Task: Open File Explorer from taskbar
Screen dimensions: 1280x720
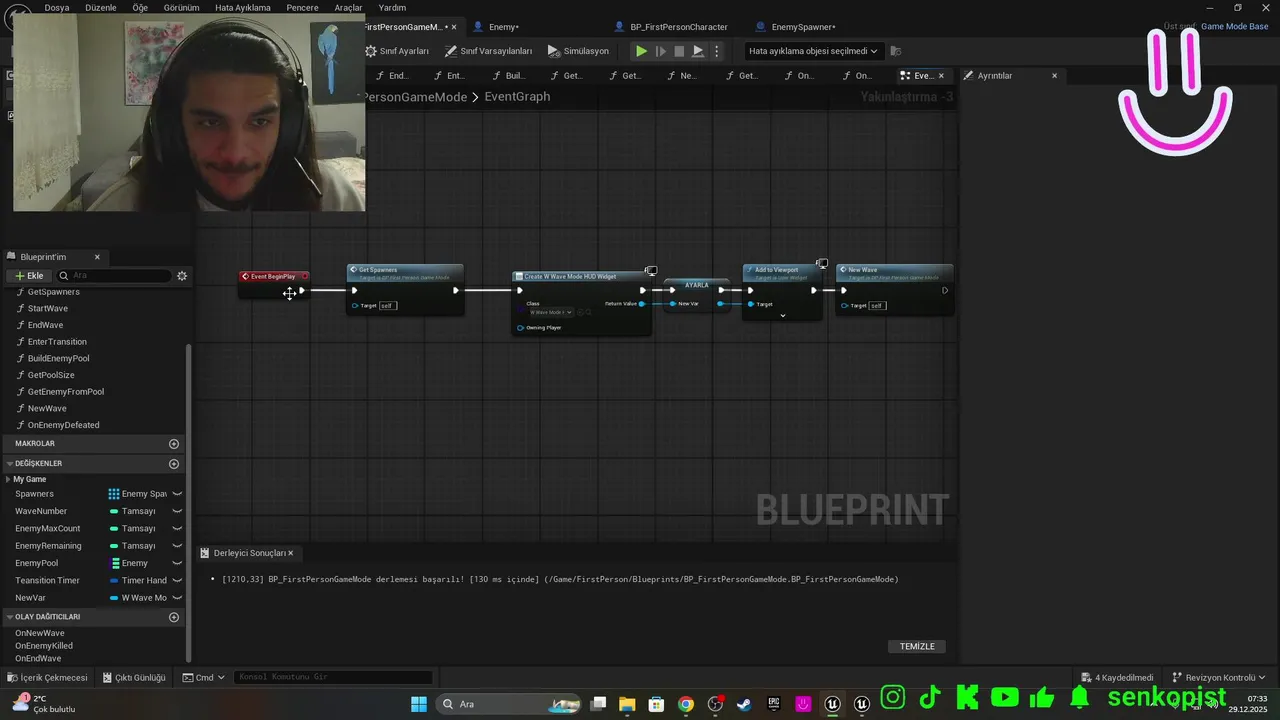Action: coord(627,704)
